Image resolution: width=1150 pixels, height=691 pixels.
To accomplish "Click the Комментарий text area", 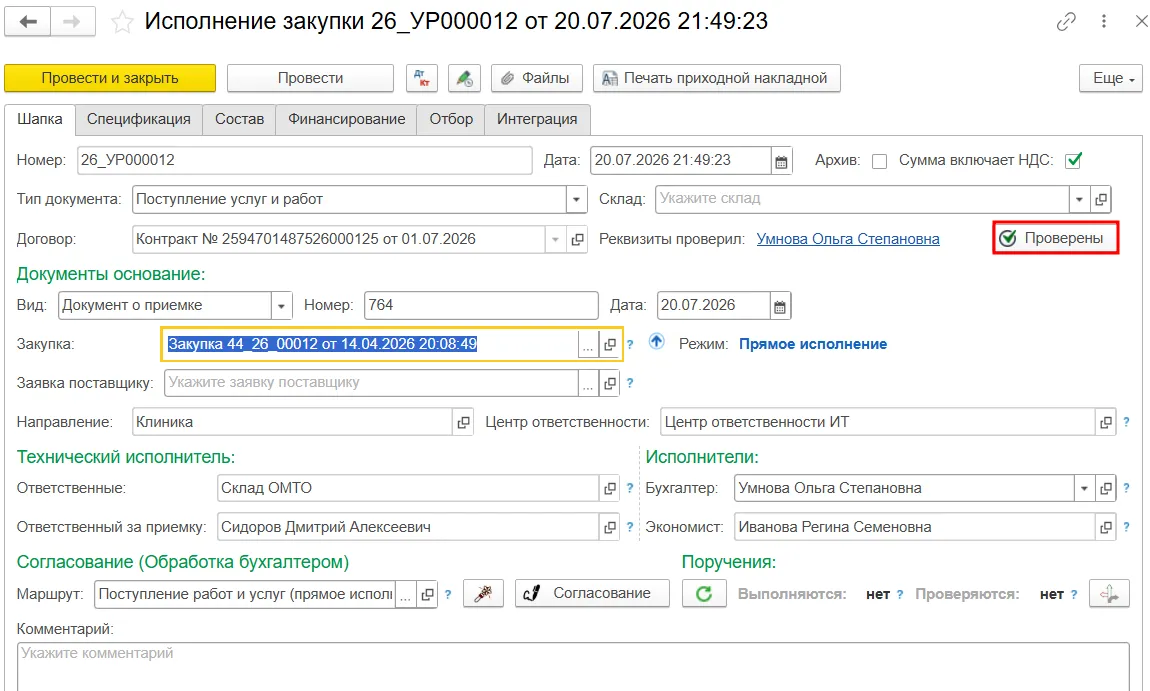I will click(574, 667).
